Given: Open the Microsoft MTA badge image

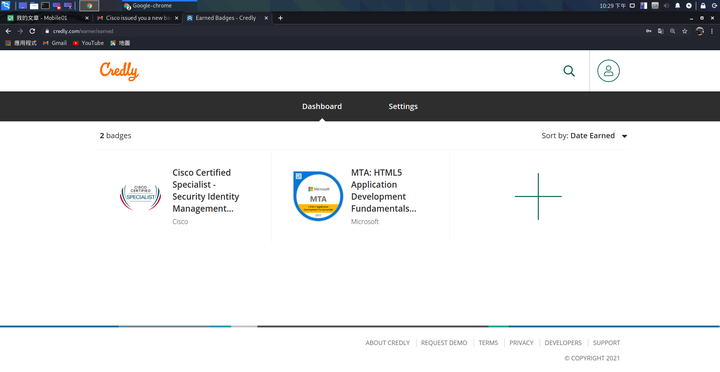Looking at the screenshot, I should tap(318, 196).
